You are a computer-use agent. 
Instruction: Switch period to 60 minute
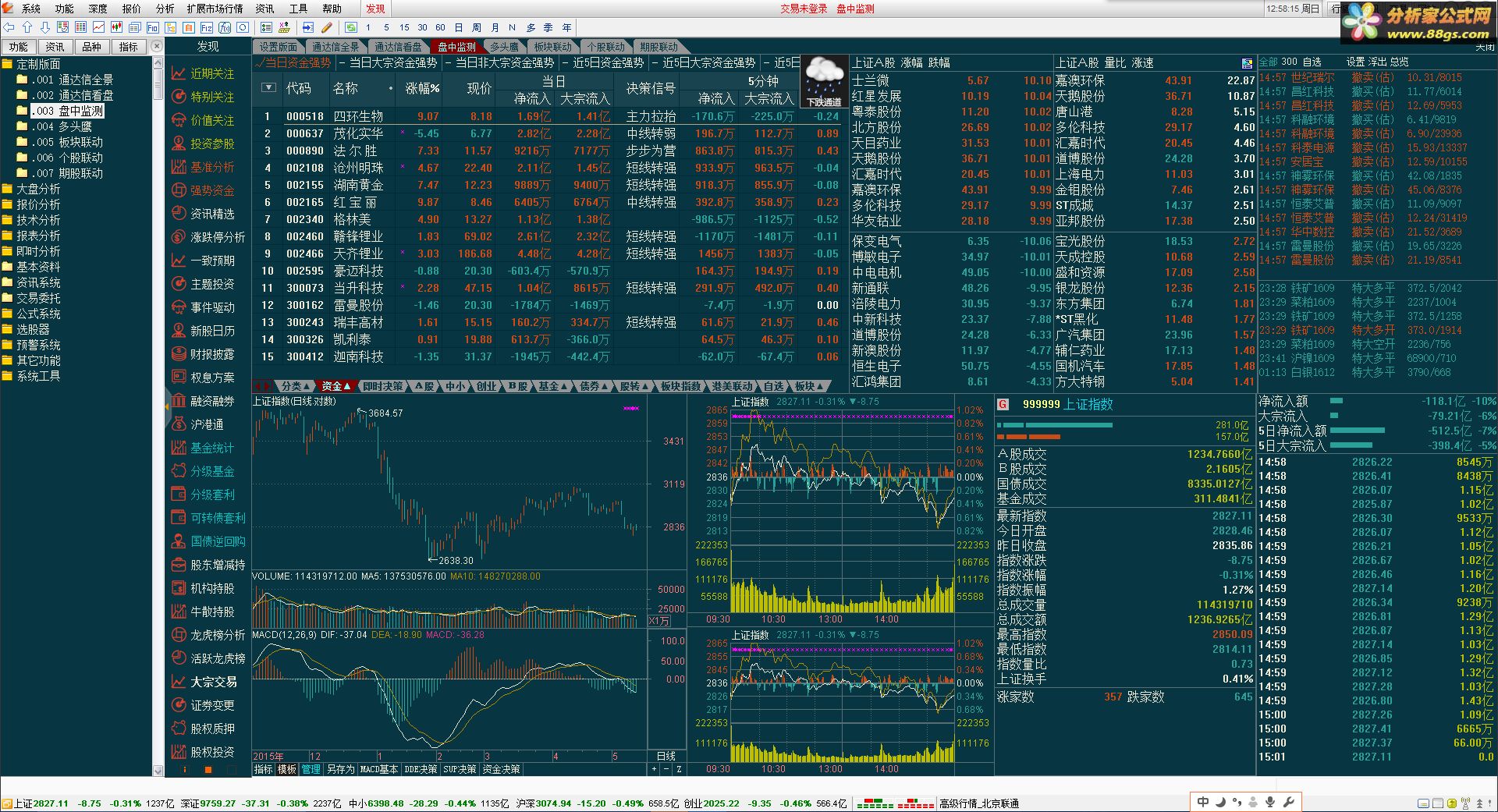point(440,27)
